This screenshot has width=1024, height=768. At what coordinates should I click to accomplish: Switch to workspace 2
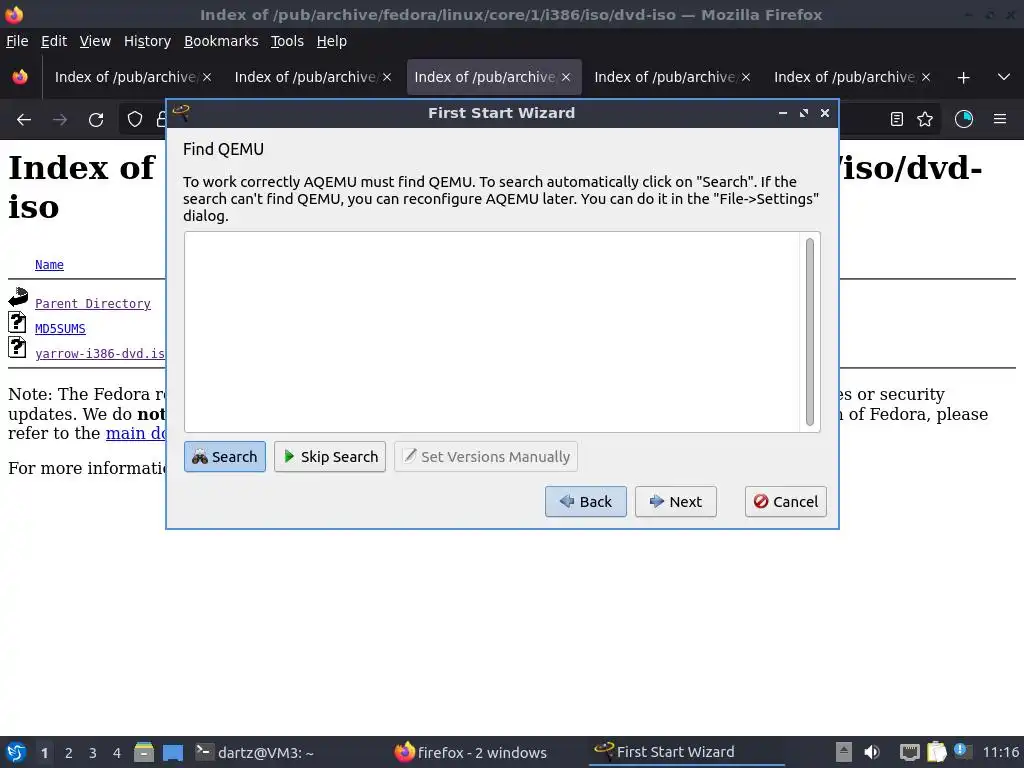tap(69, 753)
